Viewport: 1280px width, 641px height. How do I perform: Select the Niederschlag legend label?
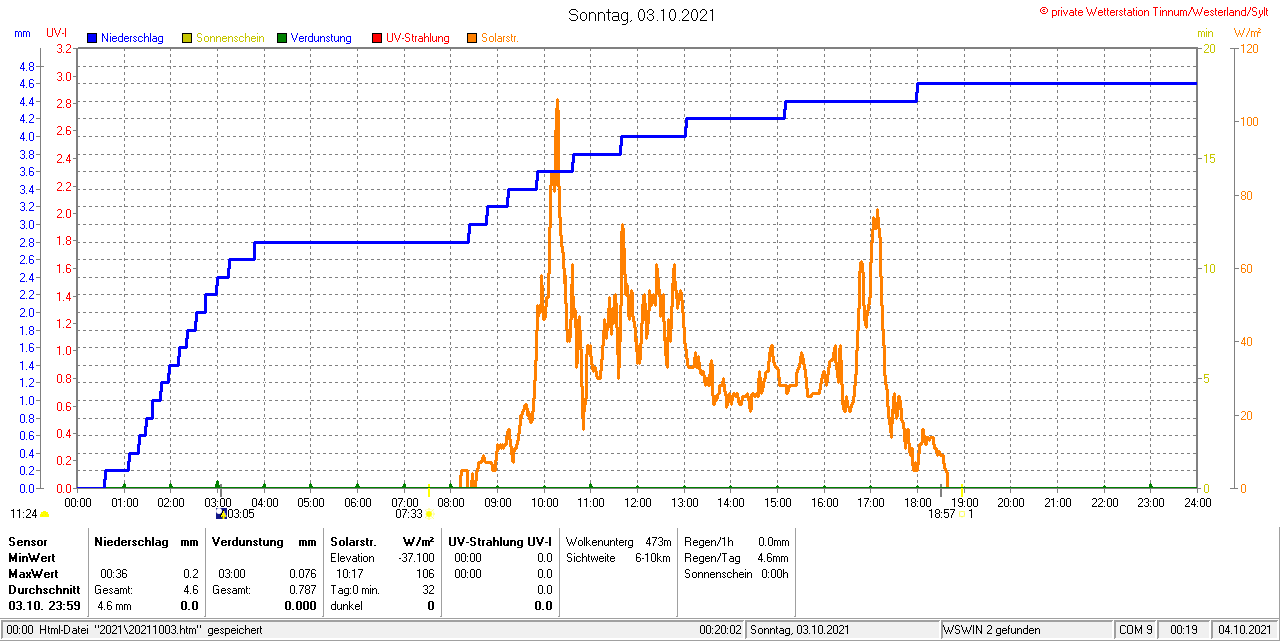point(132,38)
